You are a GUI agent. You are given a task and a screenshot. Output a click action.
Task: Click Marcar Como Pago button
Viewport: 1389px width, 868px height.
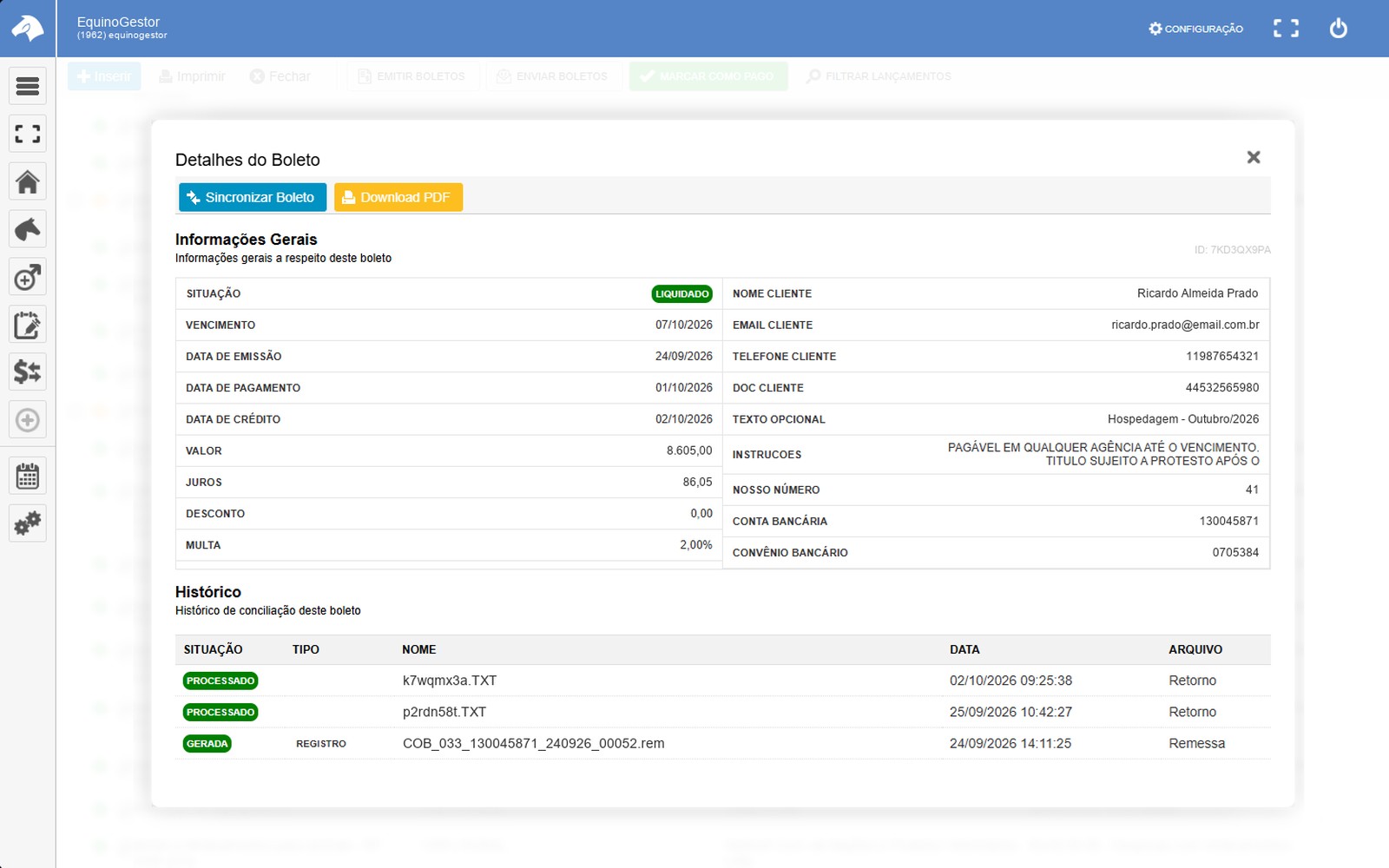click(708, 76)
